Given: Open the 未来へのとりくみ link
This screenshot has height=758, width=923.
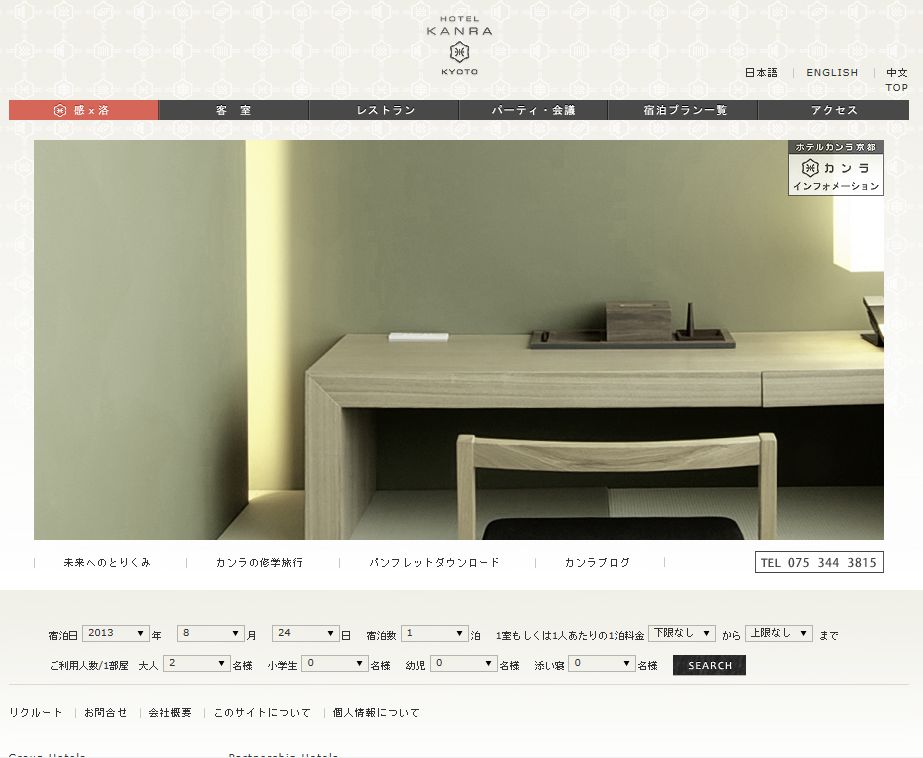Looking at the screenshot, I should click(x=107, y=563).
